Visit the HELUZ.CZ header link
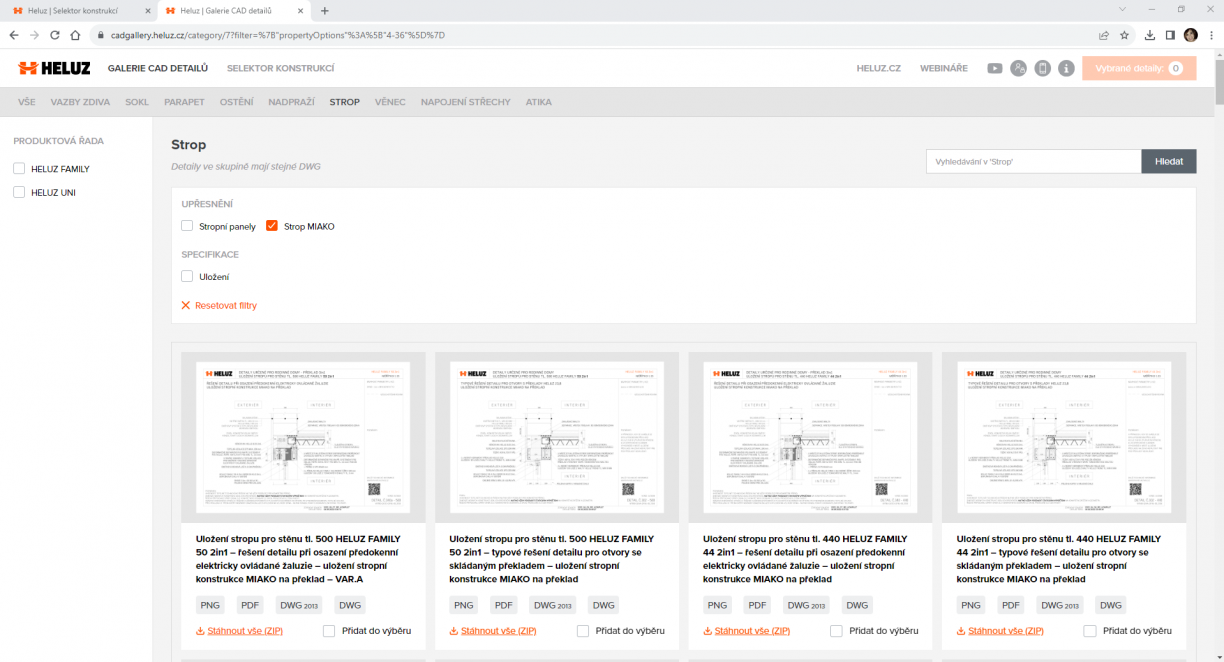Image resolution: width=1224 pixels, height=662 pixels. coord(879,68)
